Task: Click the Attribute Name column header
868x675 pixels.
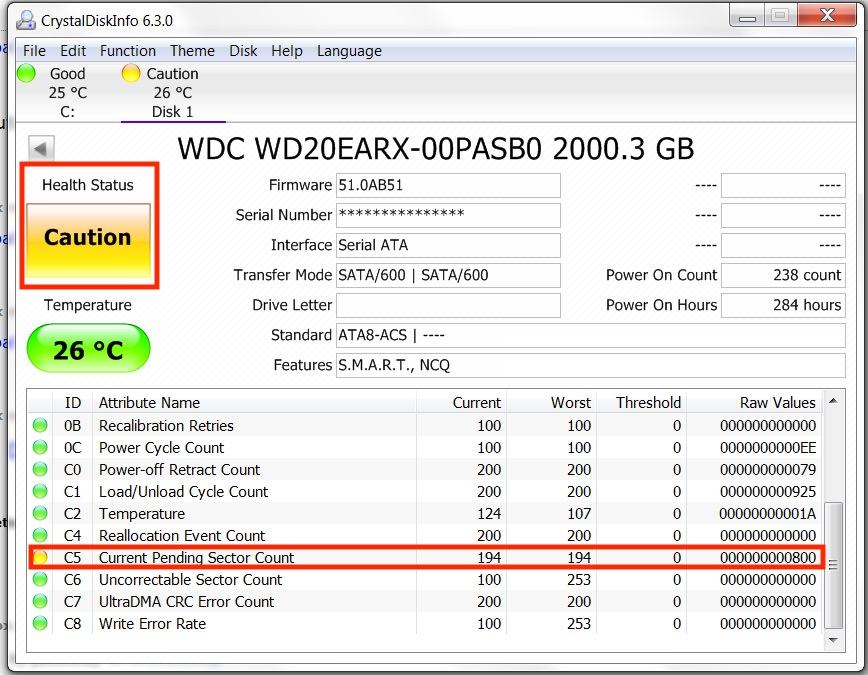Action: 150,403
